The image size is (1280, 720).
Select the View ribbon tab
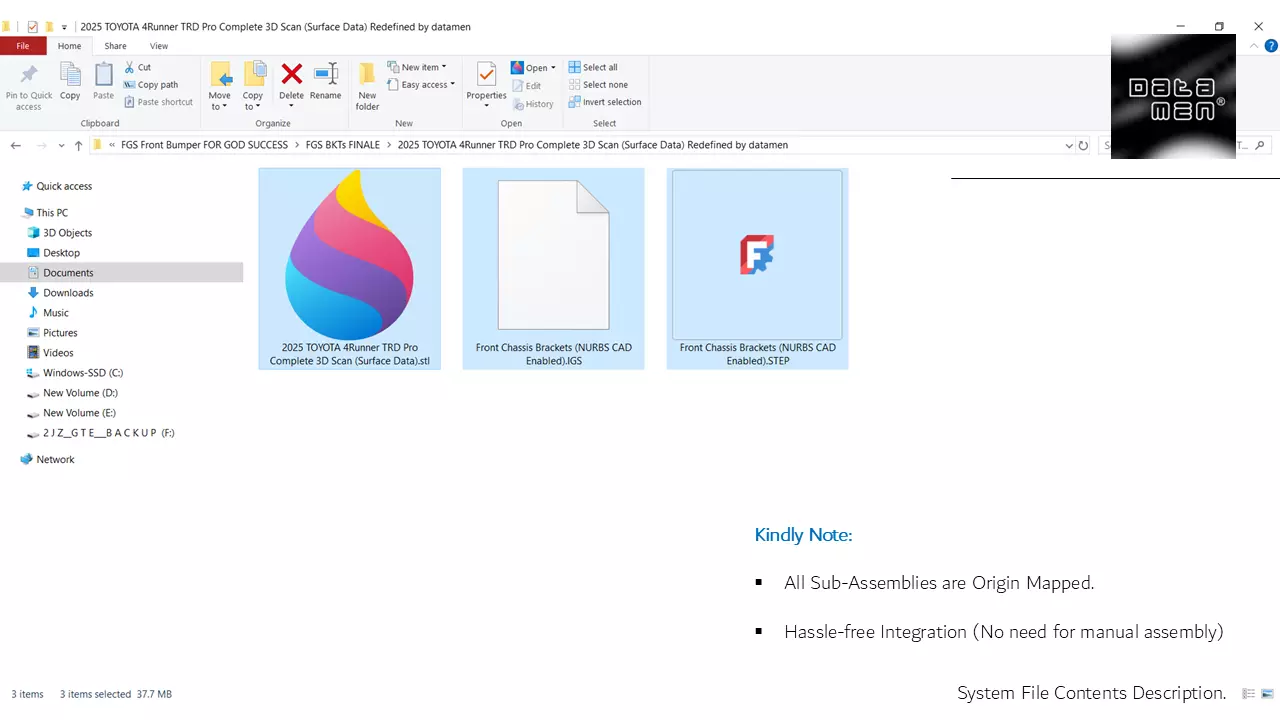click(x=159, y=46)
